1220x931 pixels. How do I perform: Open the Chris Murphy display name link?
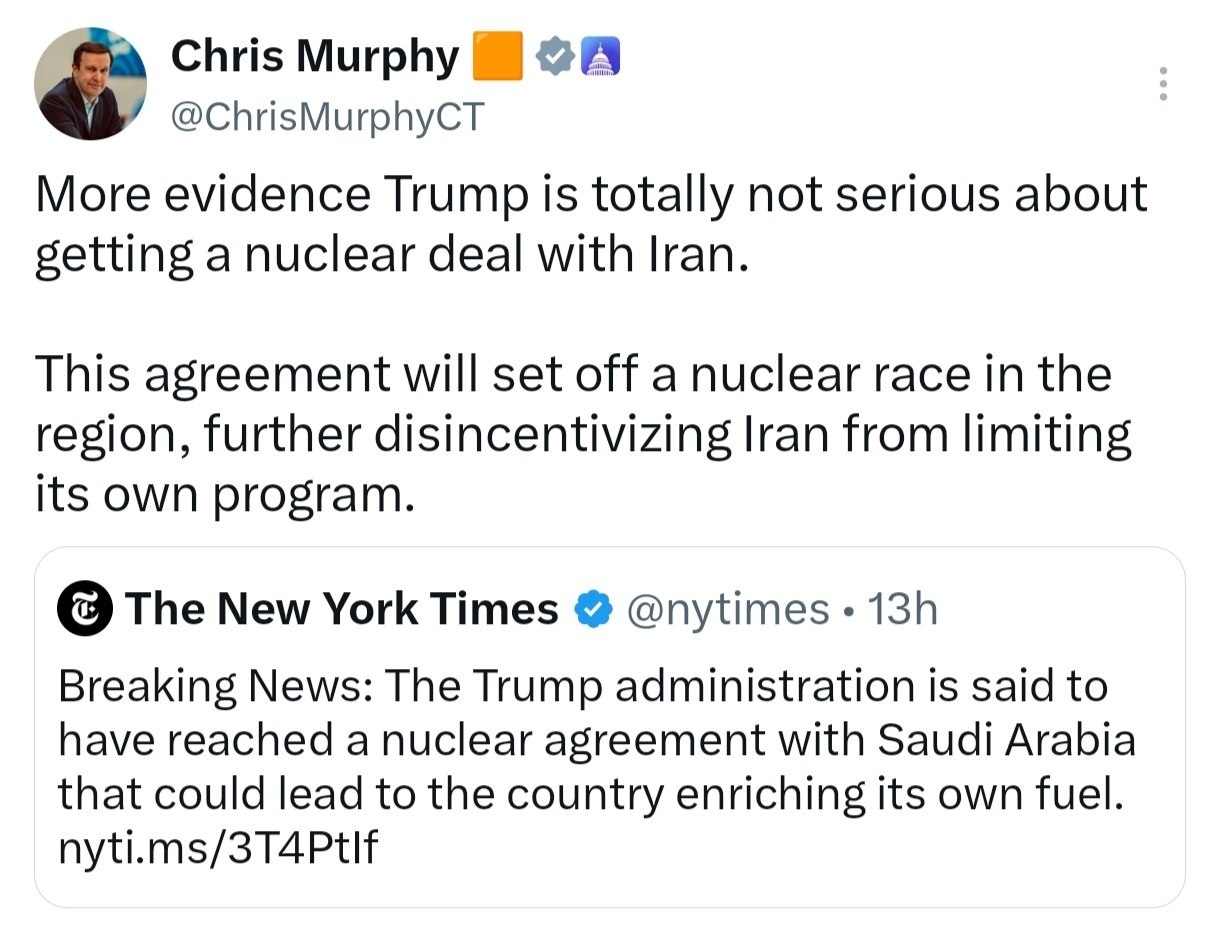click(314, 57)
